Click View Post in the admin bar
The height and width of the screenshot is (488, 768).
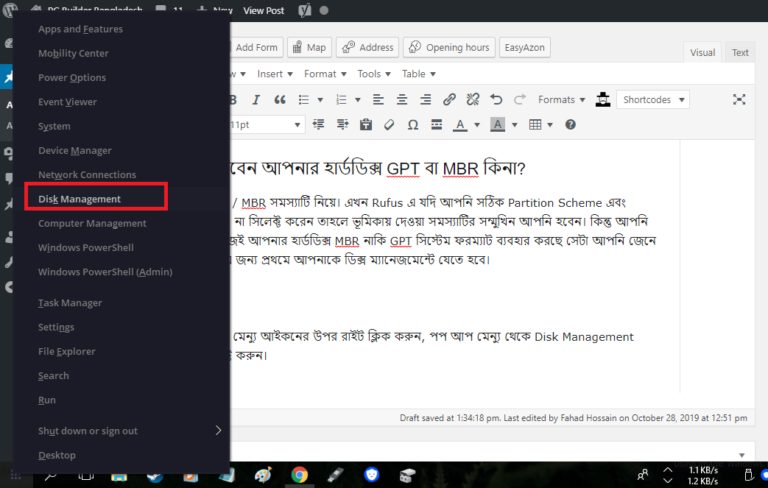264,10
